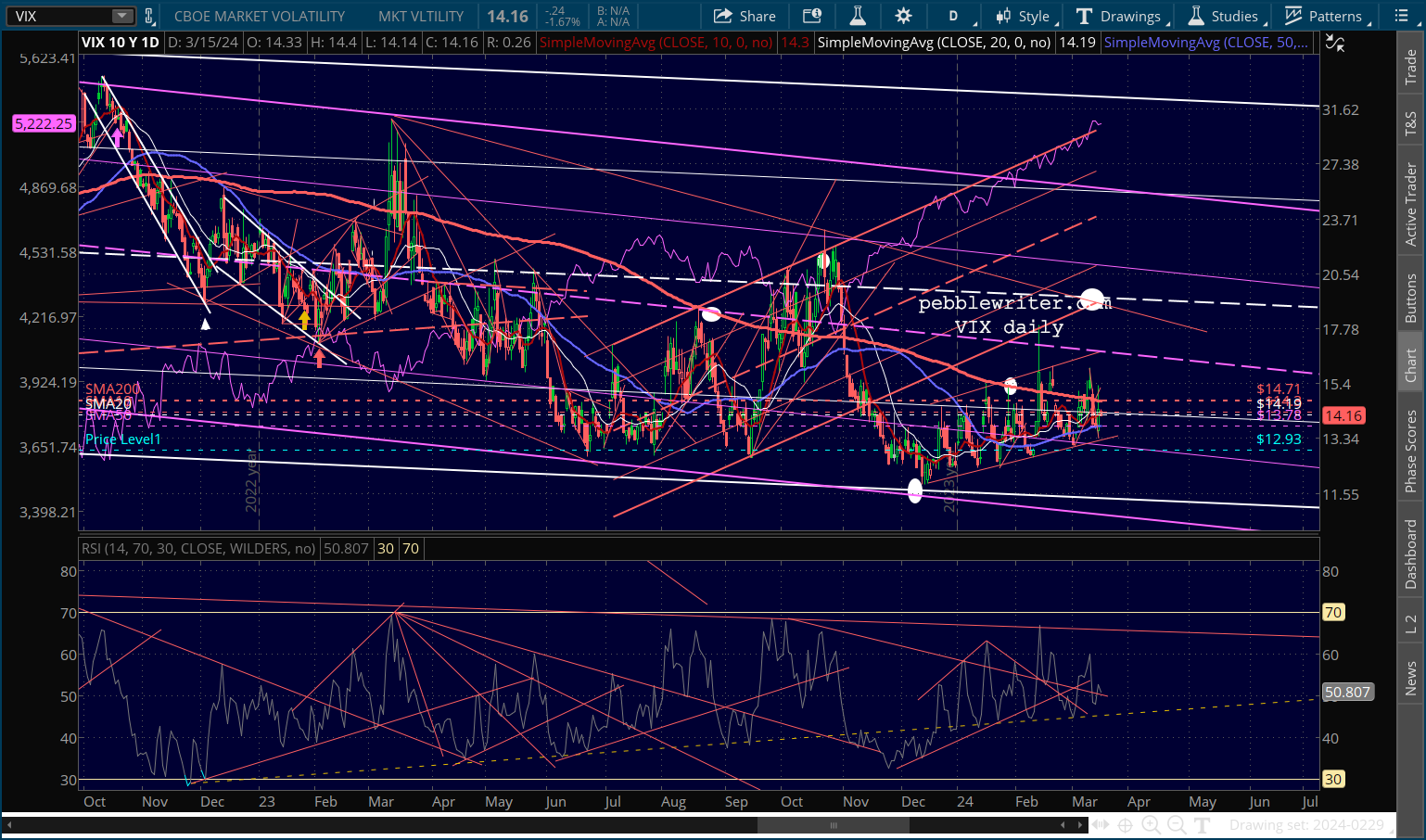Open the chart settings gear
The width and height of the screenshot is (1426, 840).
click(x=903, y=16)
